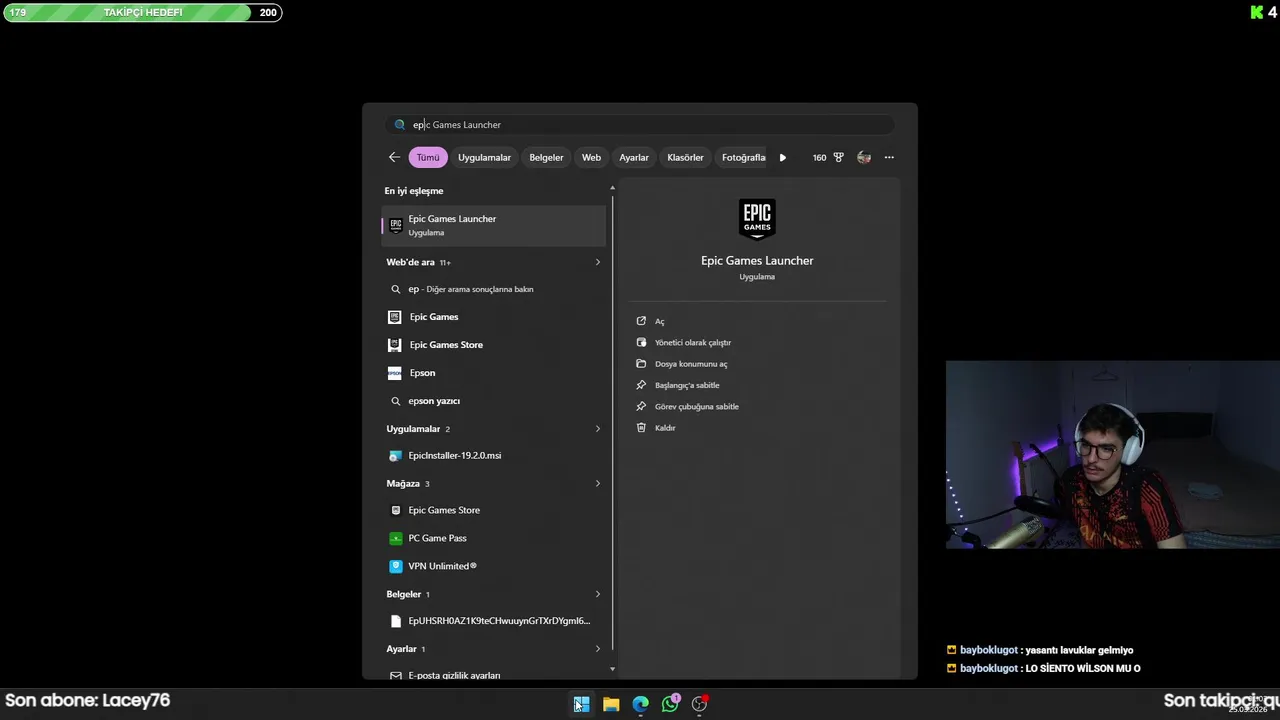Show more filter tabs with the arrow
Viewport: 1280px width, 720px height.
(x=783, y=157)
